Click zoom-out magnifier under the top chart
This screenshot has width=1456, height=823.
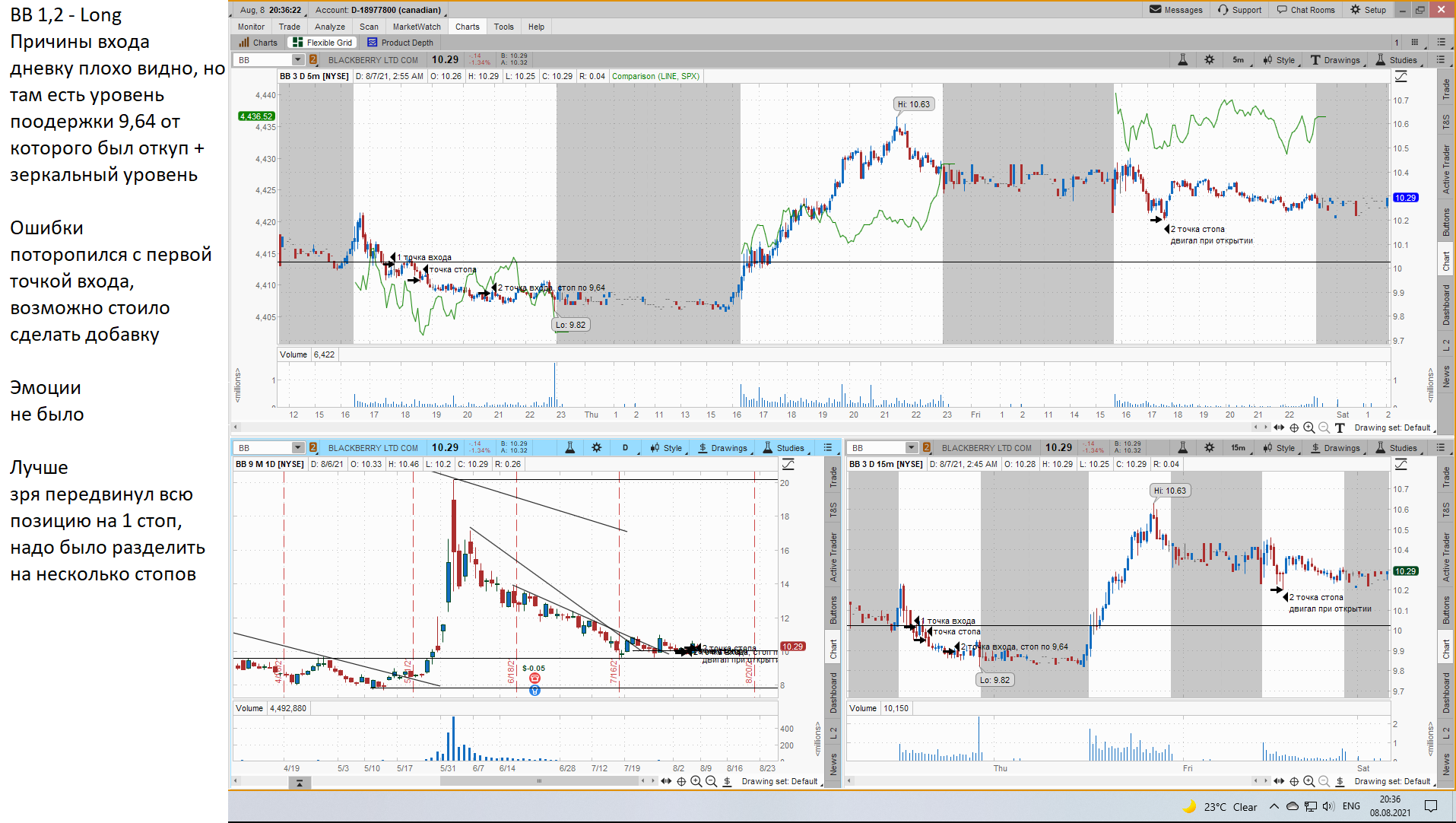tap(1324, 427)
